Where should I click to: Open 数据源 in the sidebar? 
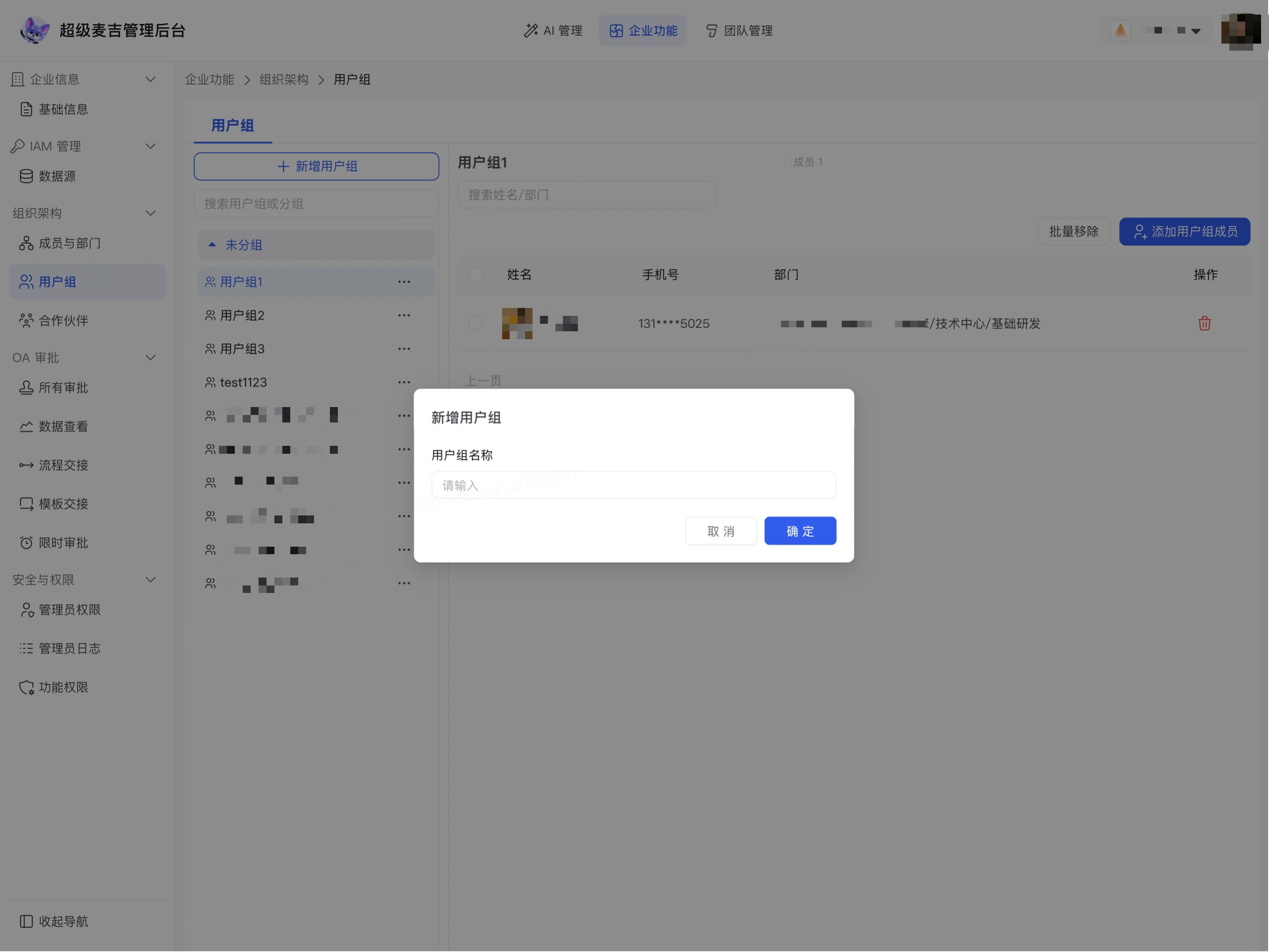tap(57, 176)
